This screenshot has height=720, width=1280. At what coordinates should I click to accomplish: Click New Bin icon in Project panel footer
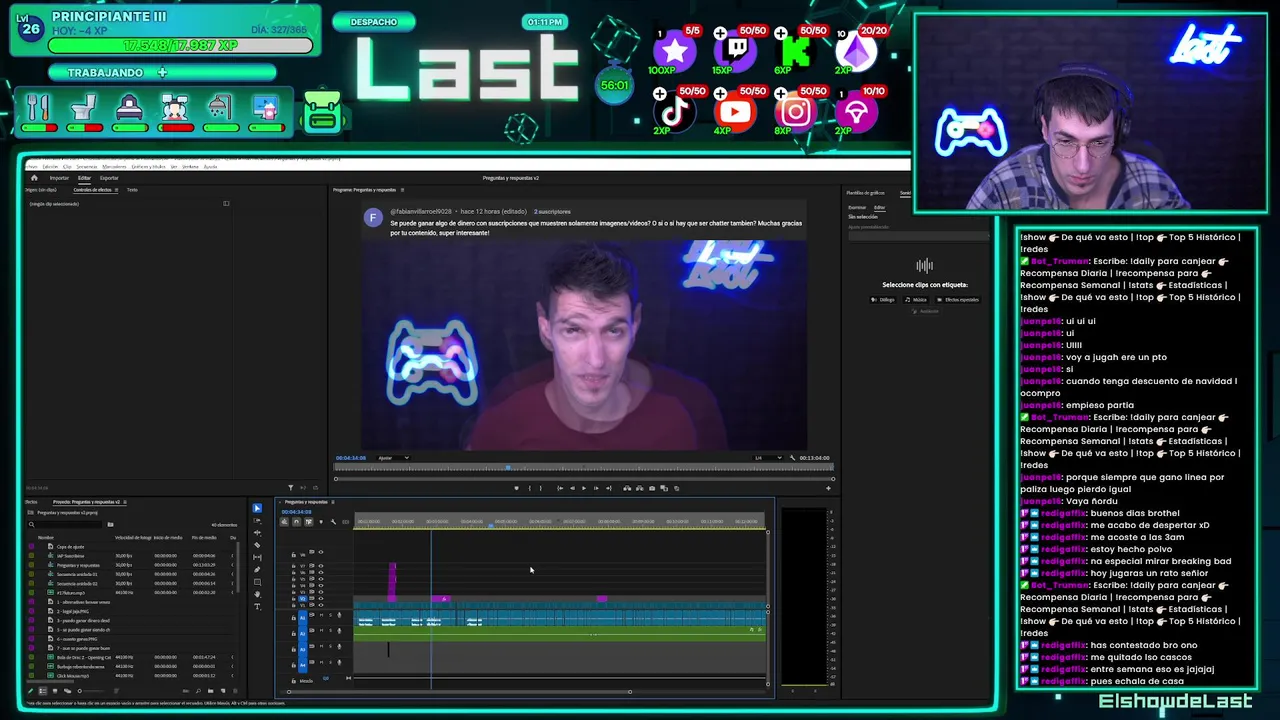click(210, 691)
